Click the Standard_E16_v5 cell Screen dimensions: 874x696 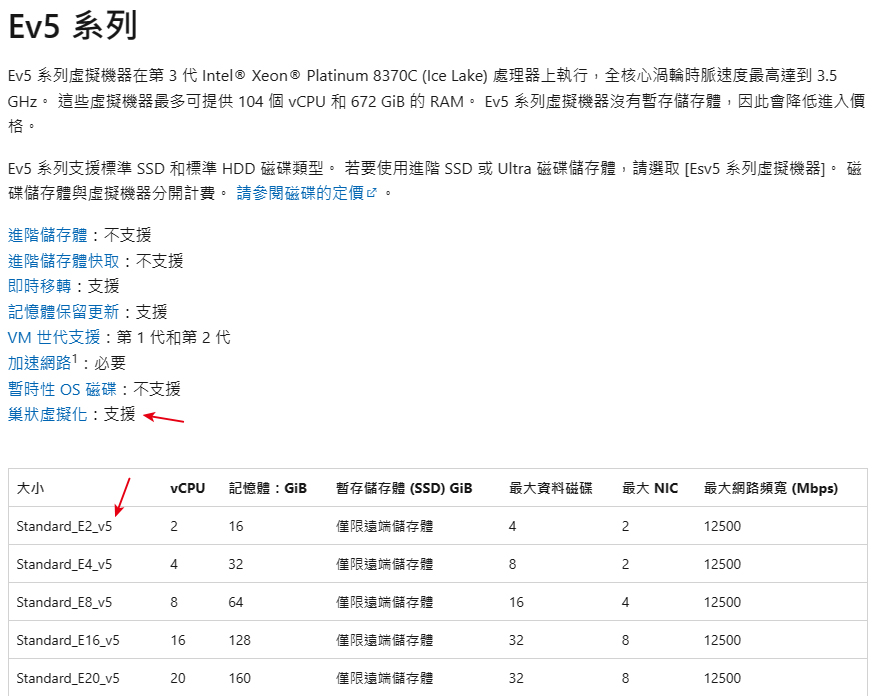[x=68, y=640]
